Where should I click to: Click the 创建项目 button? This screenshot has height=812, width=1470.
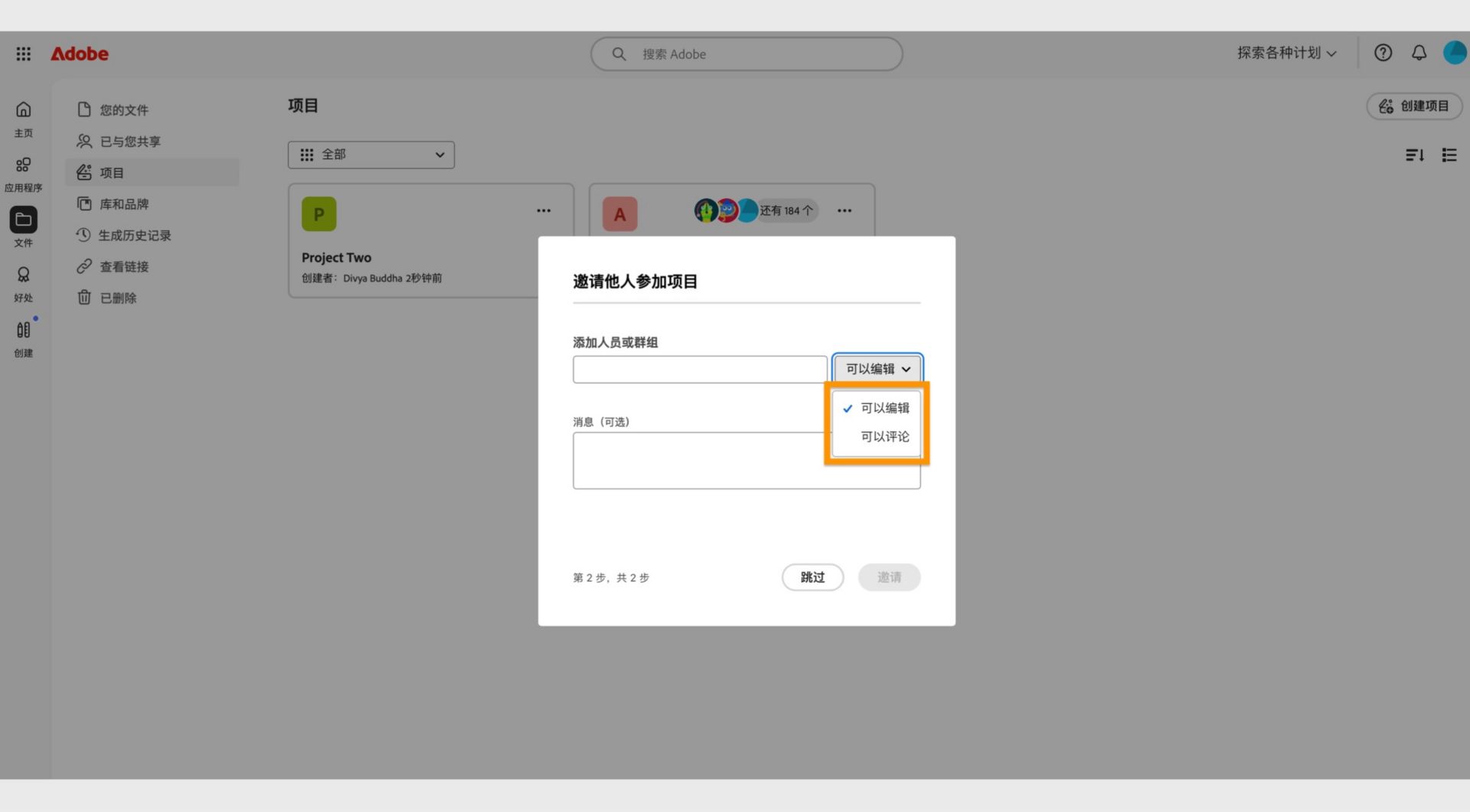click(1414, 106)
